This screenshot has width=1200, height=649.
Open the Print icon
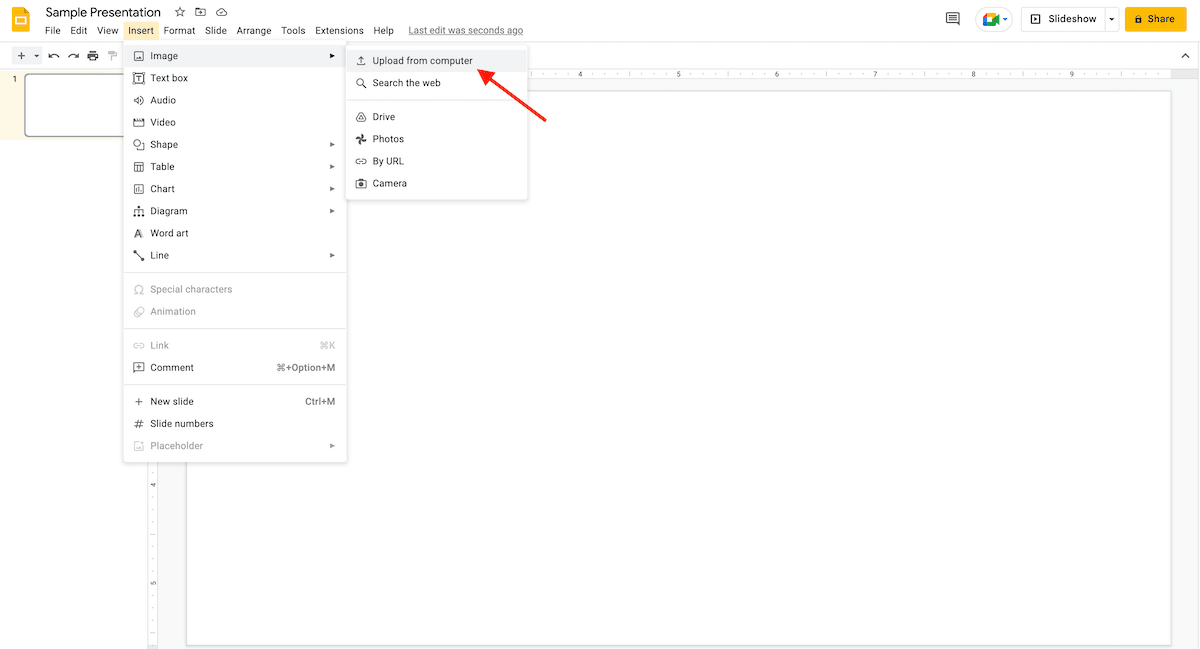pyautogui.click(x=92, y=55)
